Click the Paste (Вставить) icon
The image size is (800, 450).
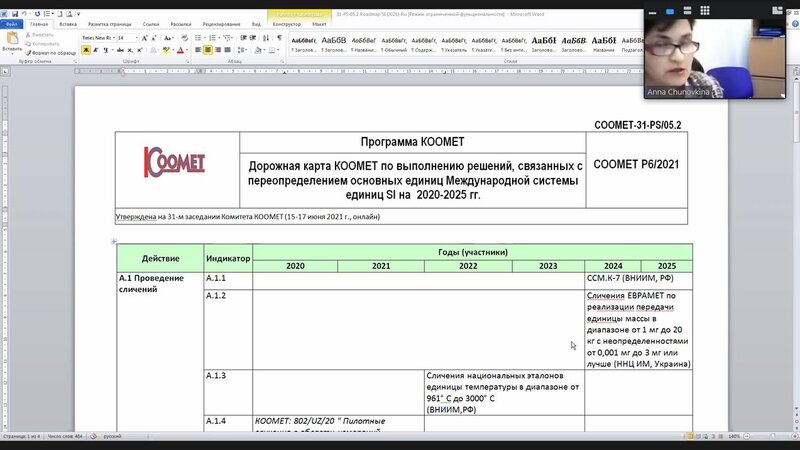pyautogui.click(x=12, y=38)
